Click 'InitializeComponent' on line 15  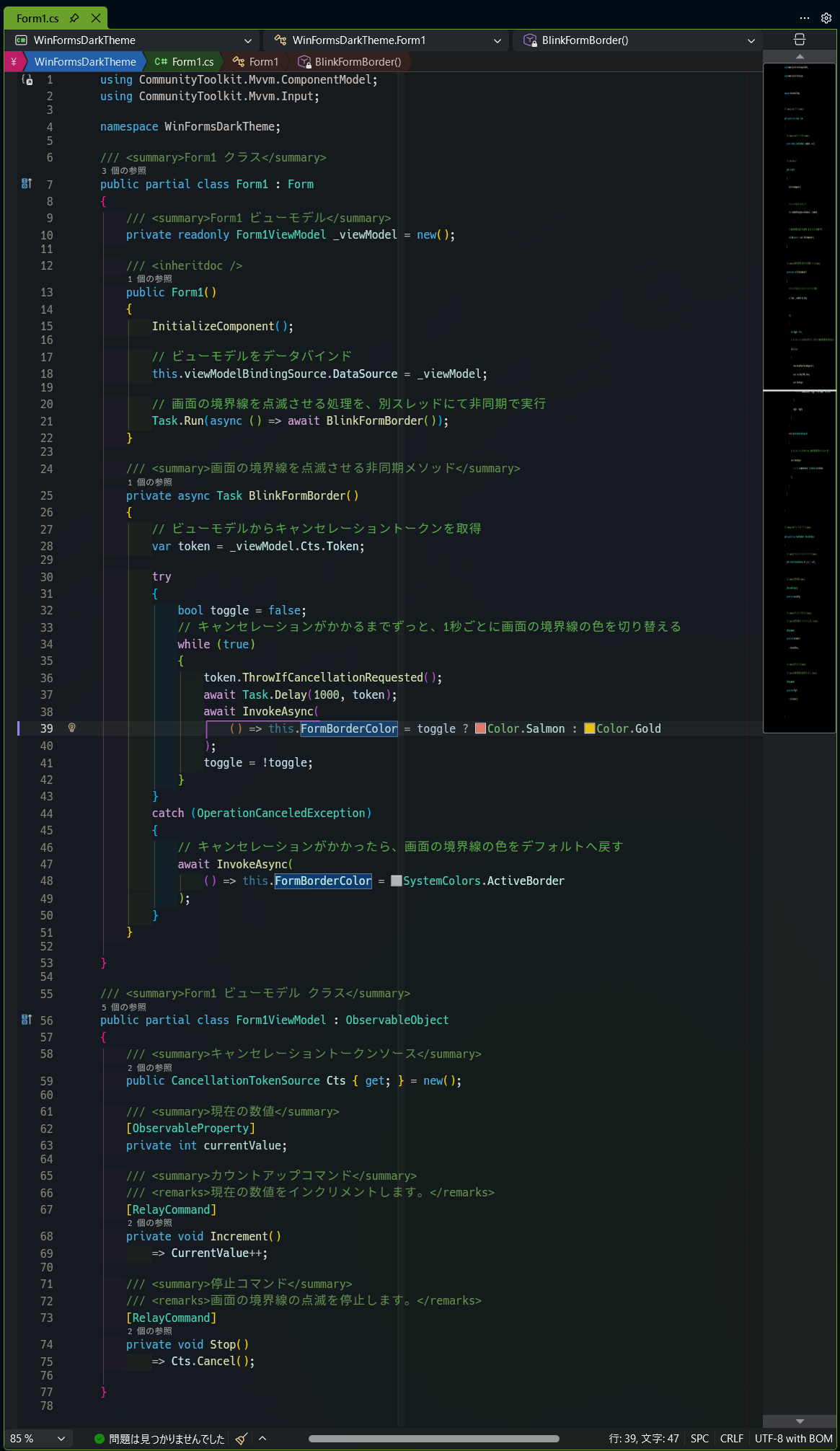(x=213, y=326)
